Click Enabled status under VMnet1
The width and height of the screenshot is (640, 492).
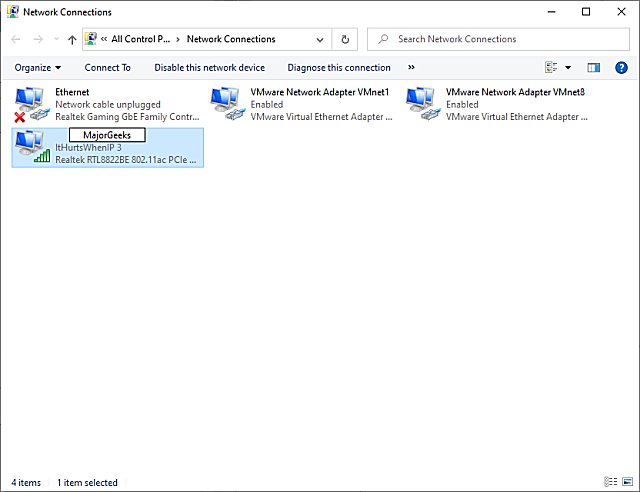267,105
